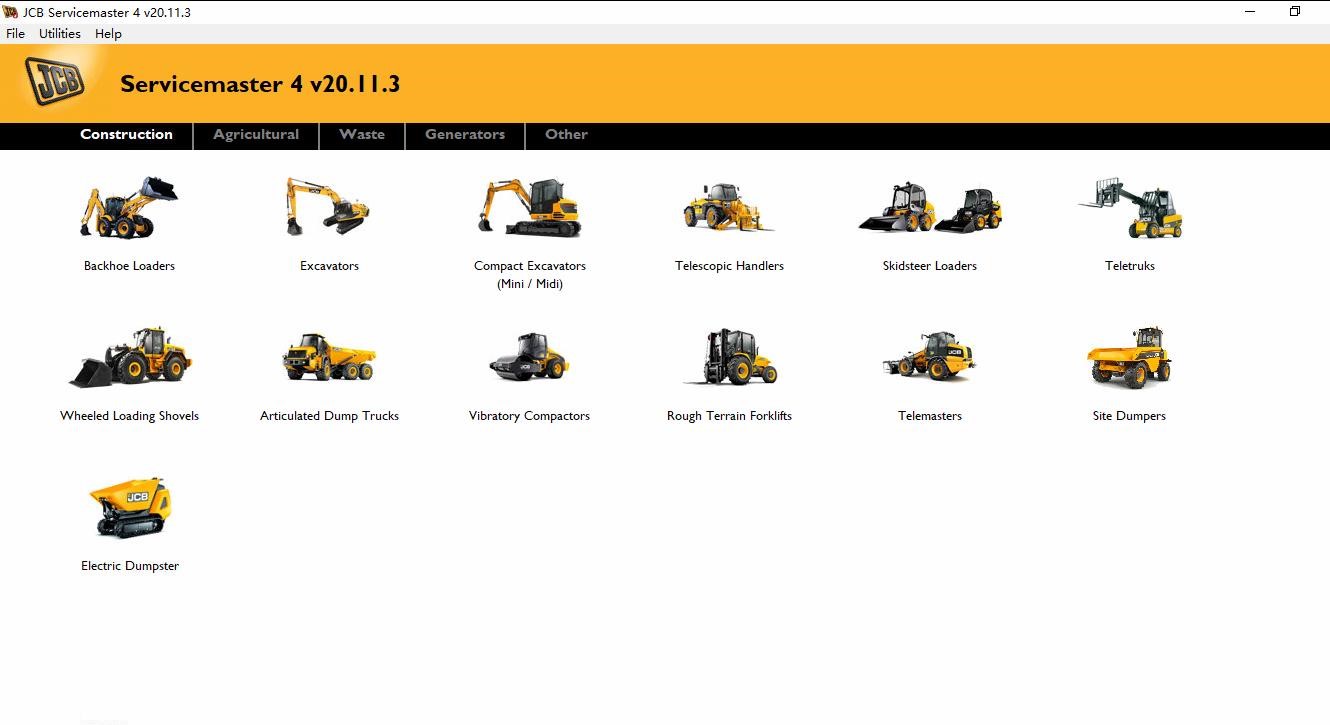Viewport: 1330px width, 725px height.
Task: Select the Articulated Dump Trucks icon
Action: (329, 357)
